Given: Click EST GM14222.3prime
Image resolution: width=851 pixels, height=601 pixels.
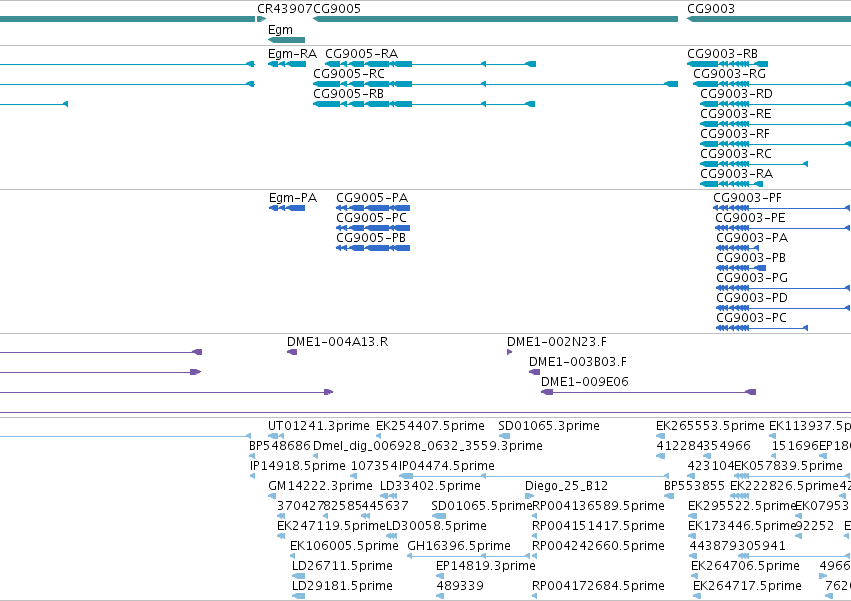Looking at the screenshot, I should (x=271, y=496).
